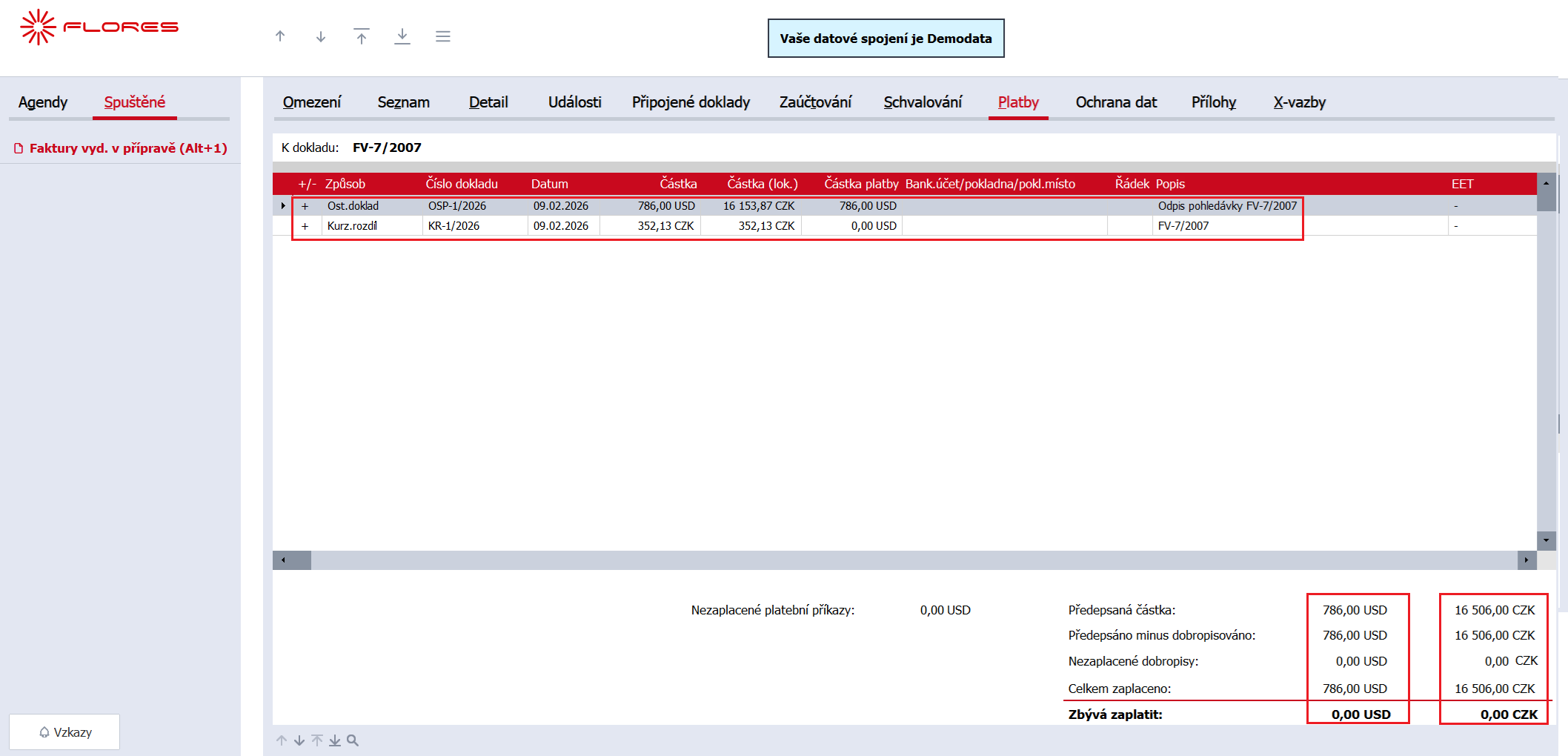Screen dimensions: 1568x756
Task: Click Zbývá zaplatit 0,00 USD value
Action: (x=1361, y=714)
